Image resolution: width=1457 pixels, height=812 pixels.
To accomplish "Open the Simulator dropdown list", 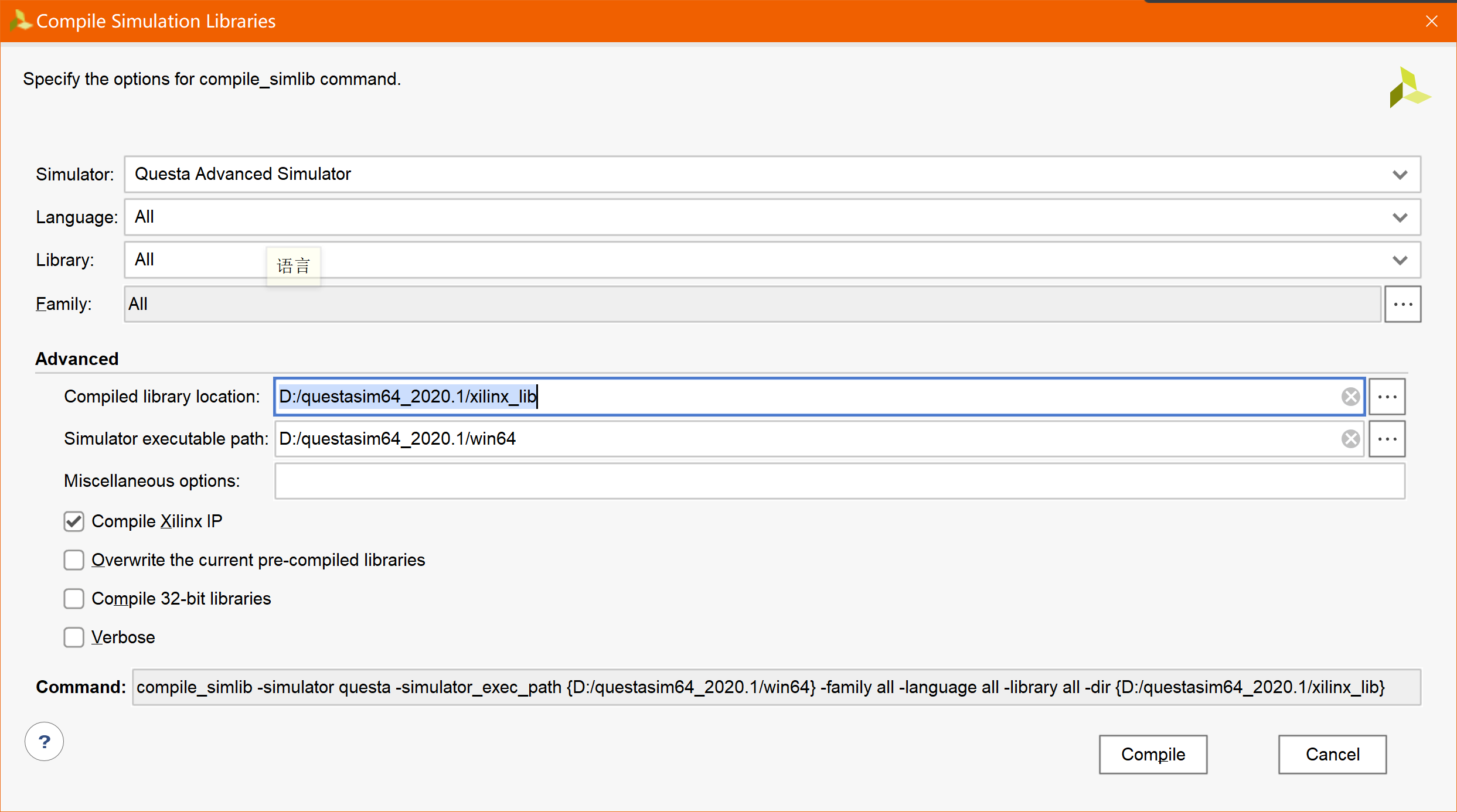I will 1400,175.
